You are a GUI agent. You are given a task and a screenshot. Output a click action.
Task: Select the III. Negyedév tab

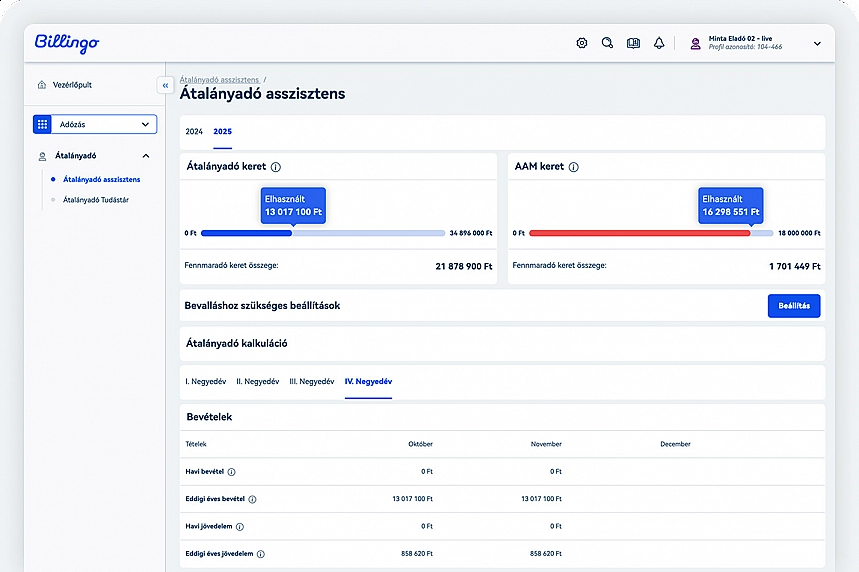(x=311, y=381)
